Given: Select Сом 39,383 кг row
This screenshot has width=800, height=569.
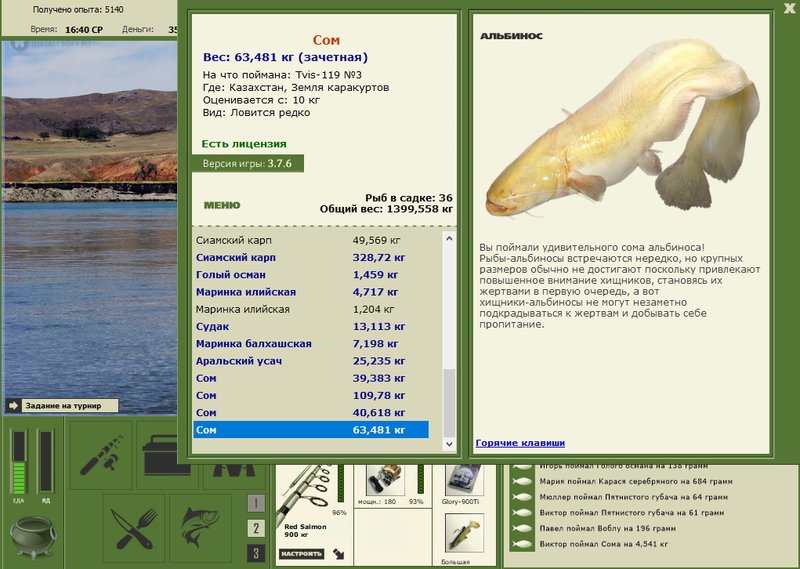Looking at the screenshot, I should tap(311, 378).
